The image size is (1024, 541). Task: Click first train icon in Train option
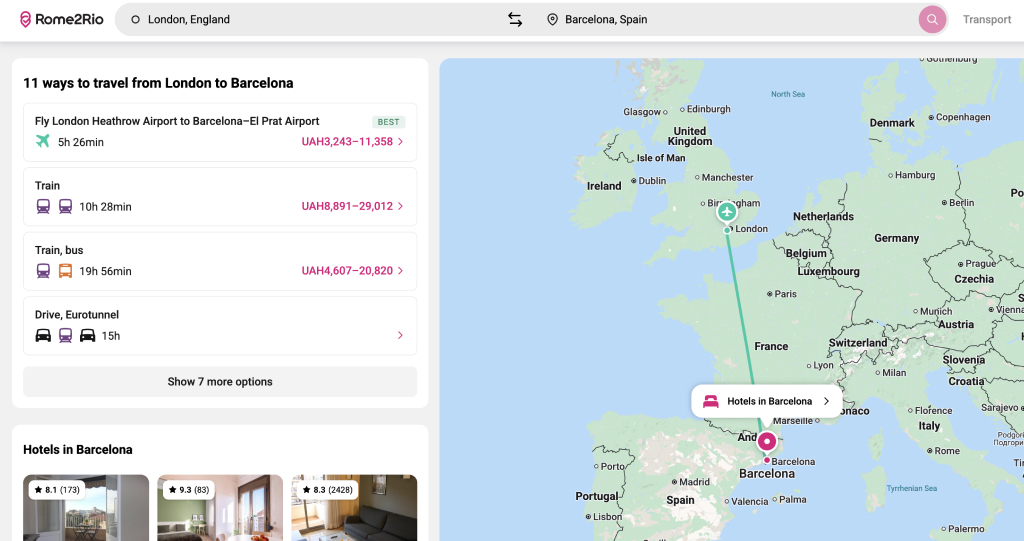43,206
